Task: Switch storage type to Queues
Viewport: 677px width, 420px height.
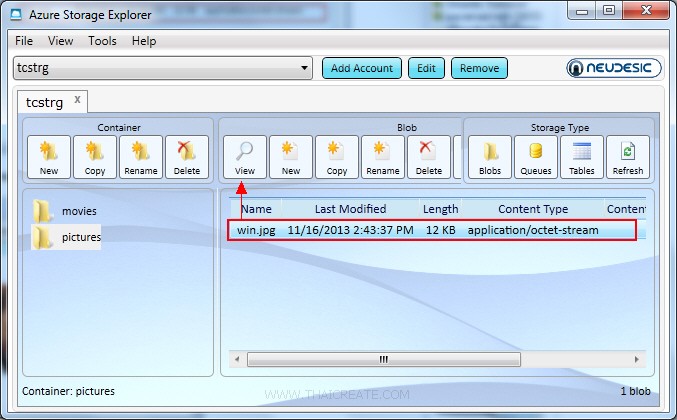Action: (x=536, y=157)
